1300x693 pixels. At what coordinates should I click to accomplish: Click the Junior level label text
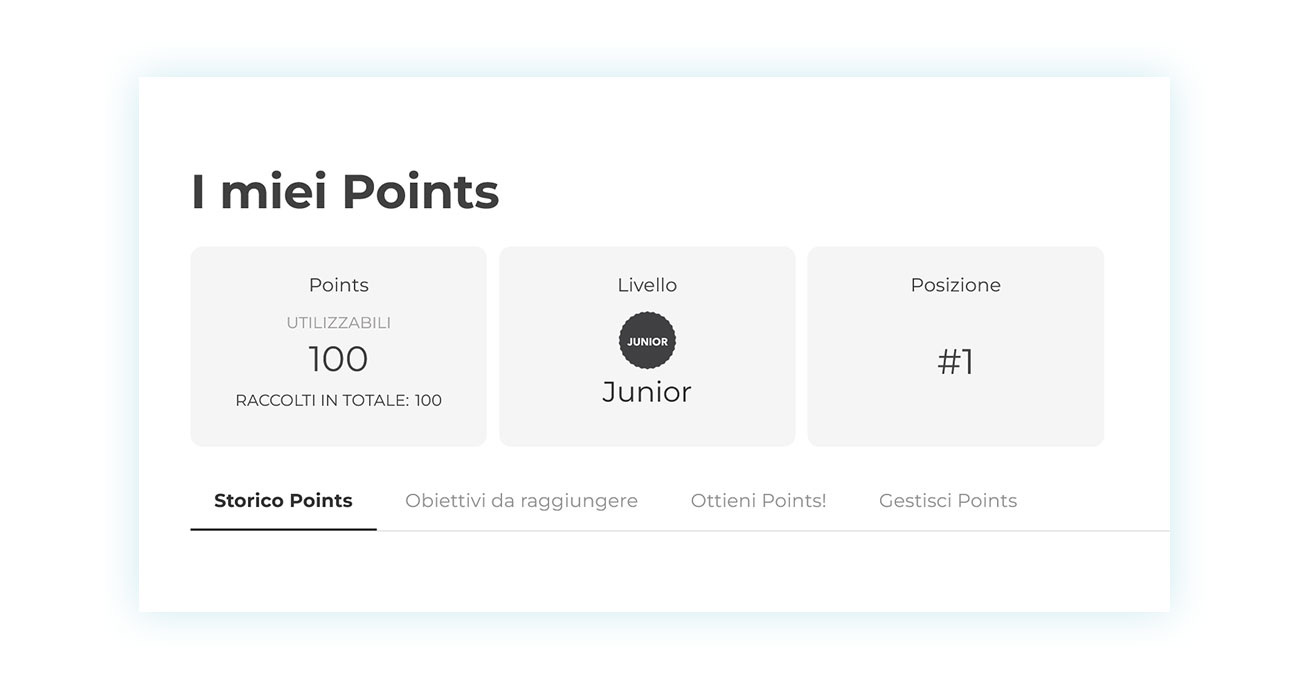[x=647, y=391]
